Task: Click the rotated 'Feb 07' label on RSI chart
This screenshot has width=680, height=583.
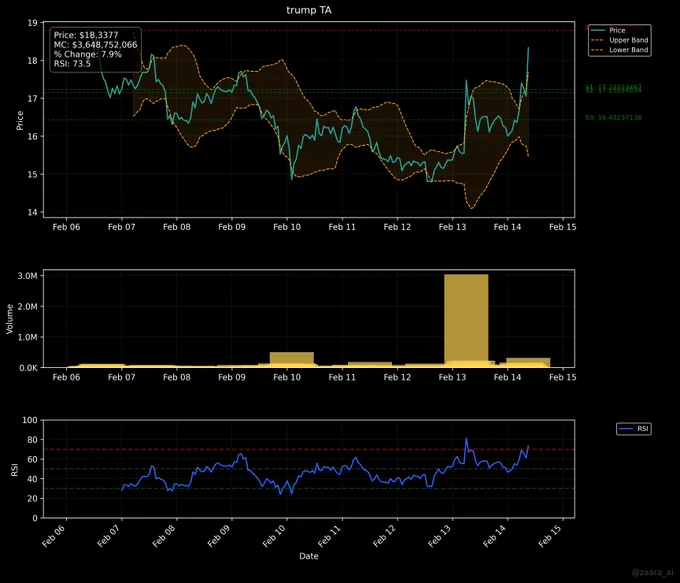Action: [x=108, y=536]
